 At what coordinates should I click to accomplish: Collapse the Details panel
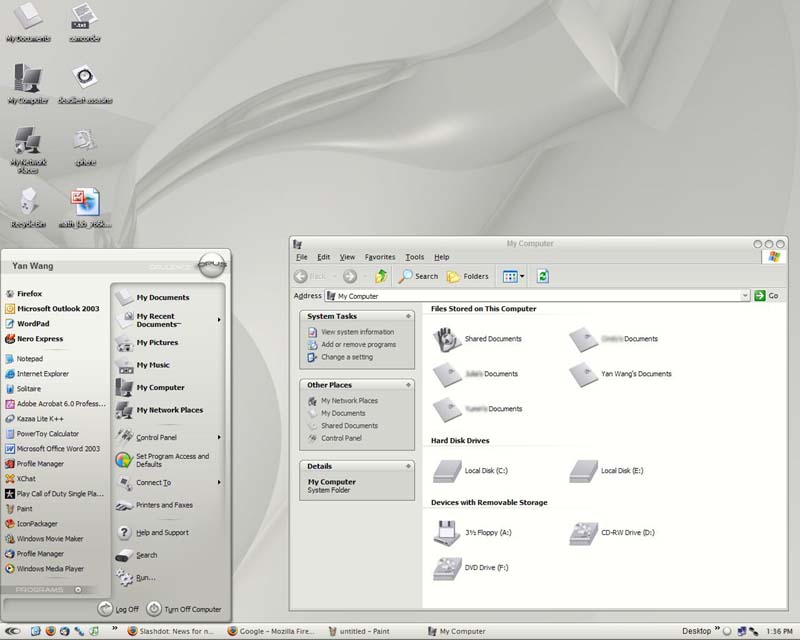pyautogui.click(x=408, y=466)
